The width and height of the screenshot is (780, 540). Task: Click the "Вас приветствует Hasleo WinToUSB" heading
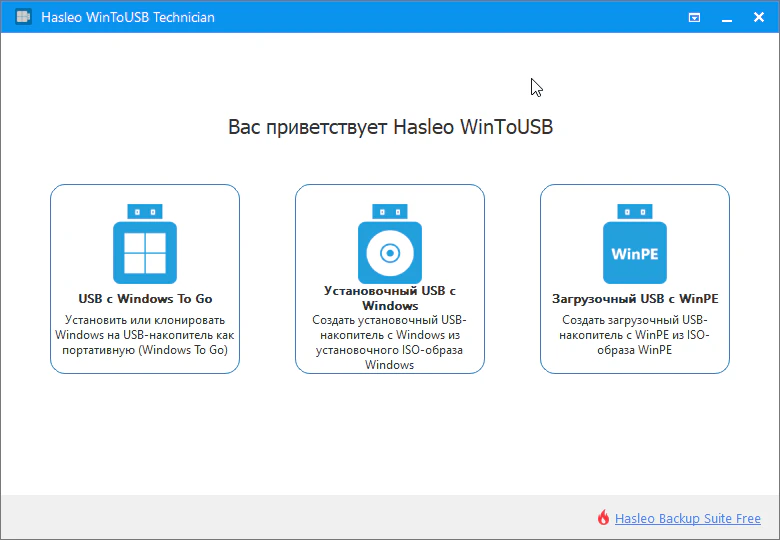[390, 128]
